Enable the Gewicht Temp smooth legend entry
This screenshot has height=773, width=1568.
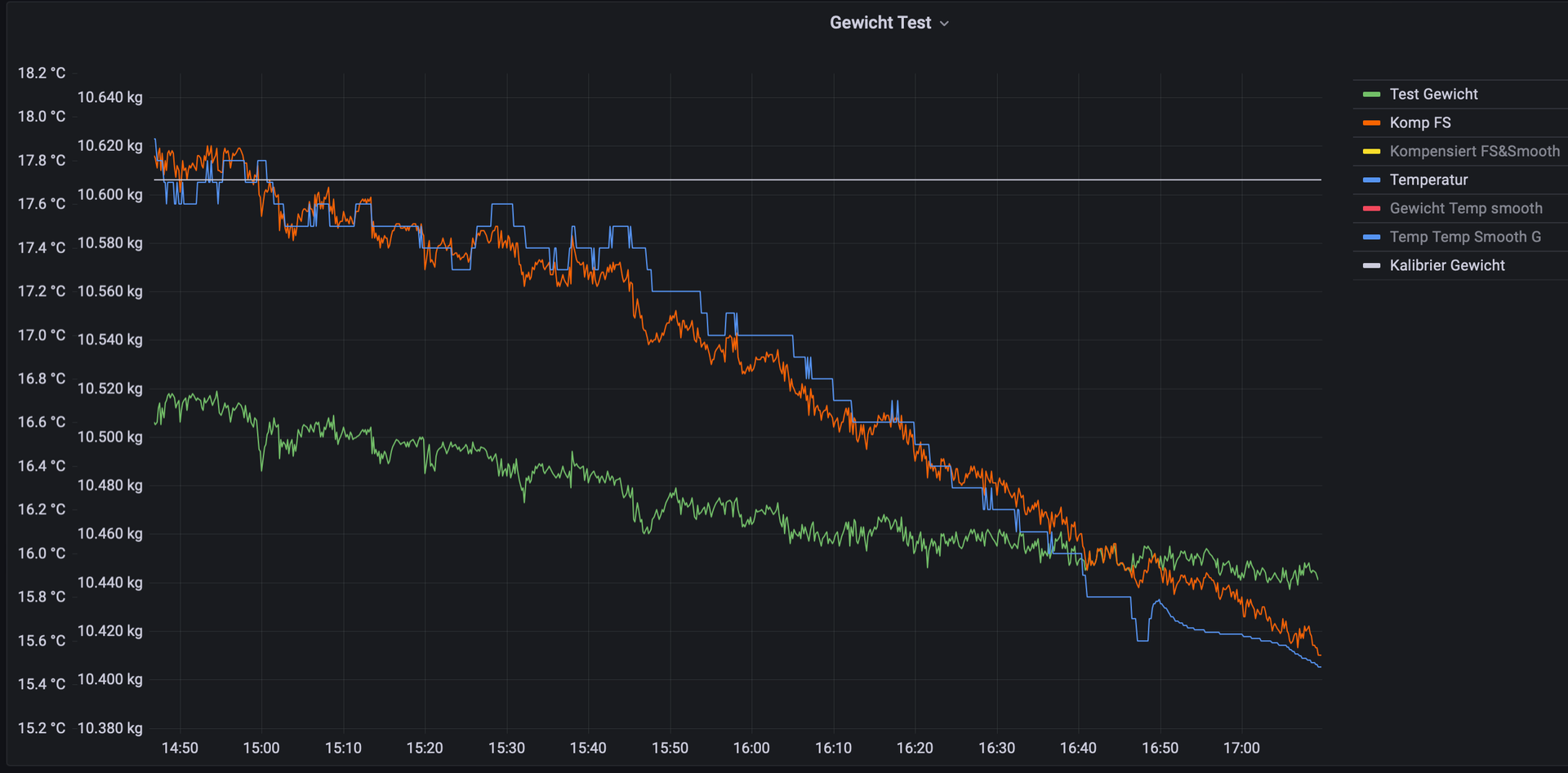(1466, 208)
